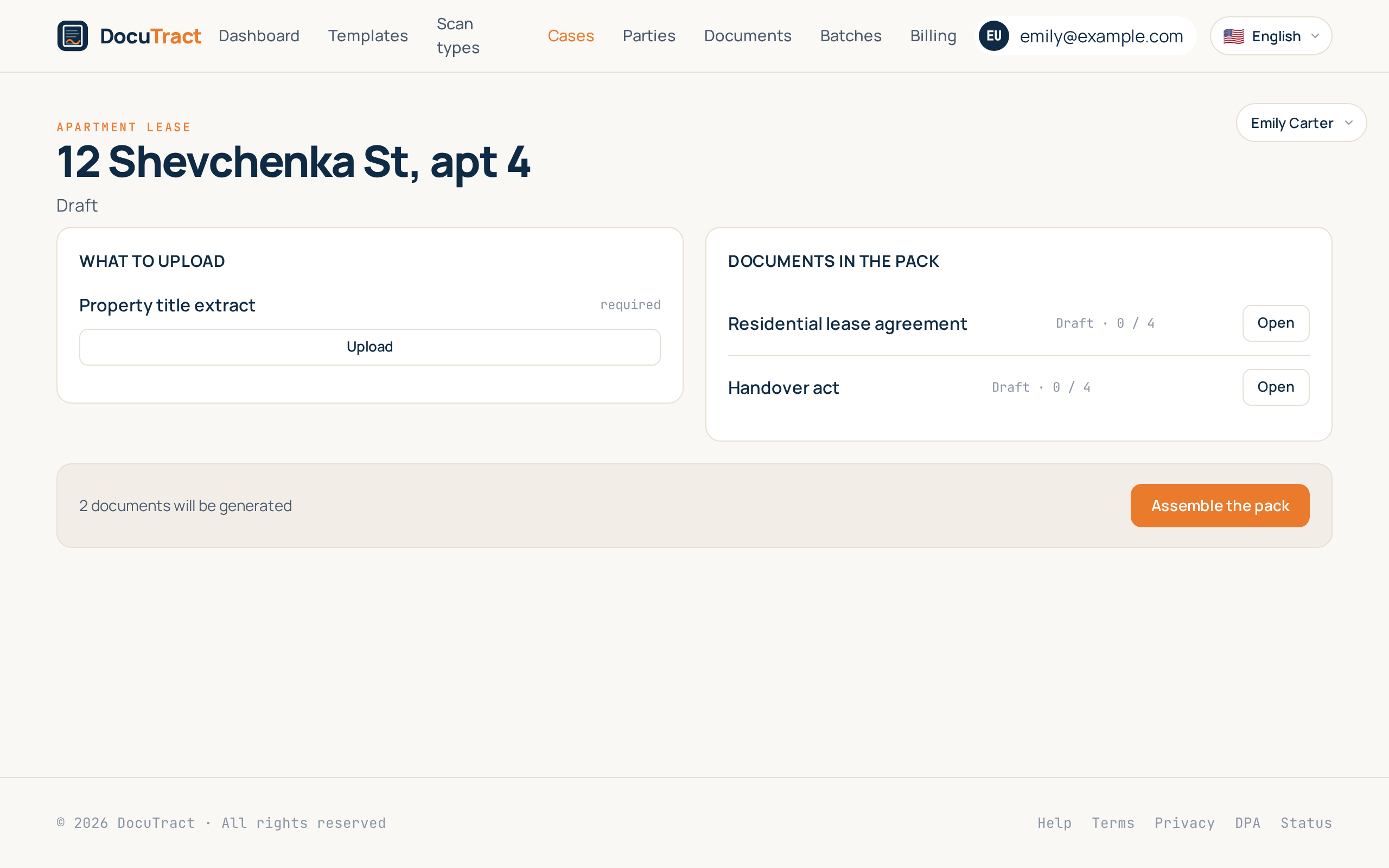
Task: Open Scan types in navigation
Action: [458, 36]
